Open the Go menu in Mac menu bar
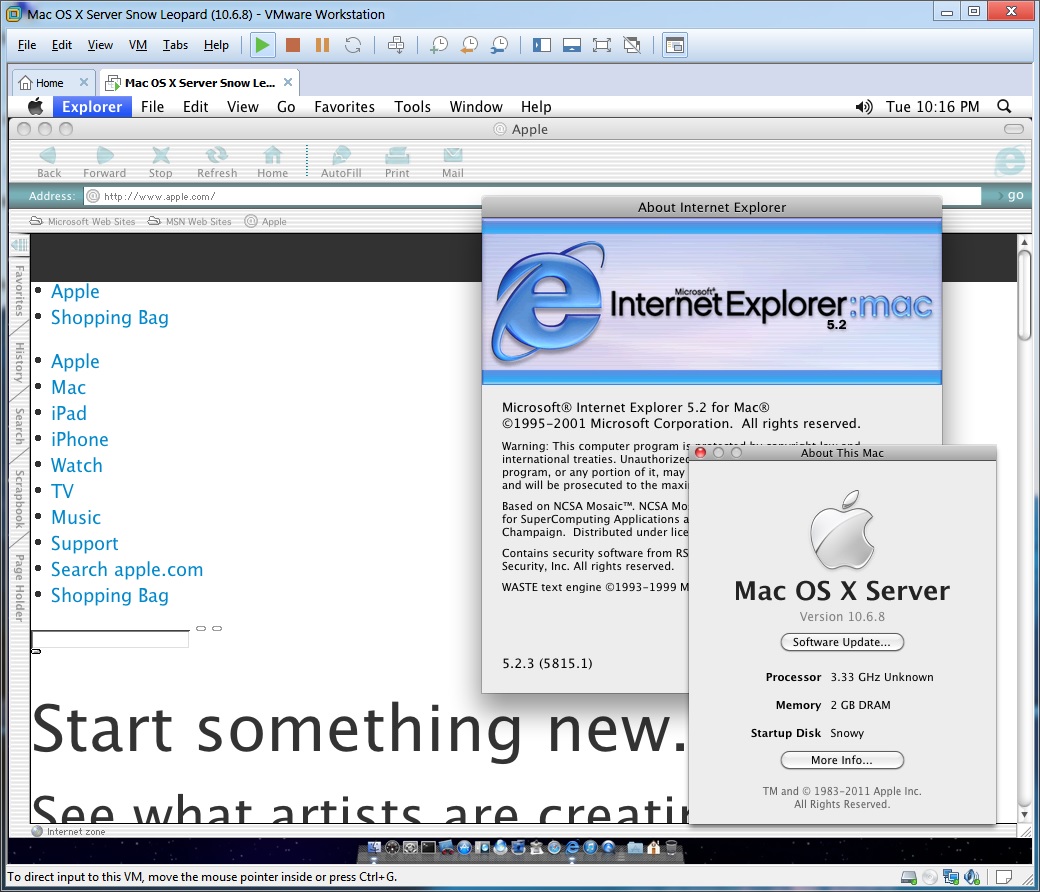Screen dimensions: 1040x892 (x=286, y=107)
